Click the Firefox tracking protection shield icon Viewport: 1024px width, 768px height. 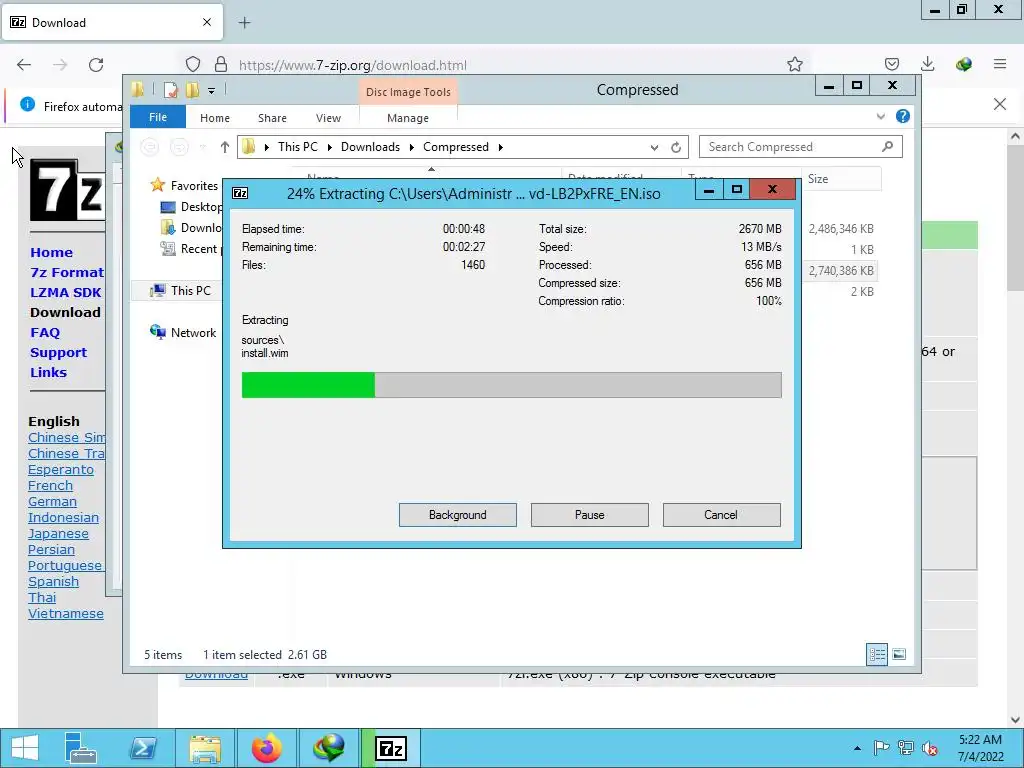[x=193, y=64]
